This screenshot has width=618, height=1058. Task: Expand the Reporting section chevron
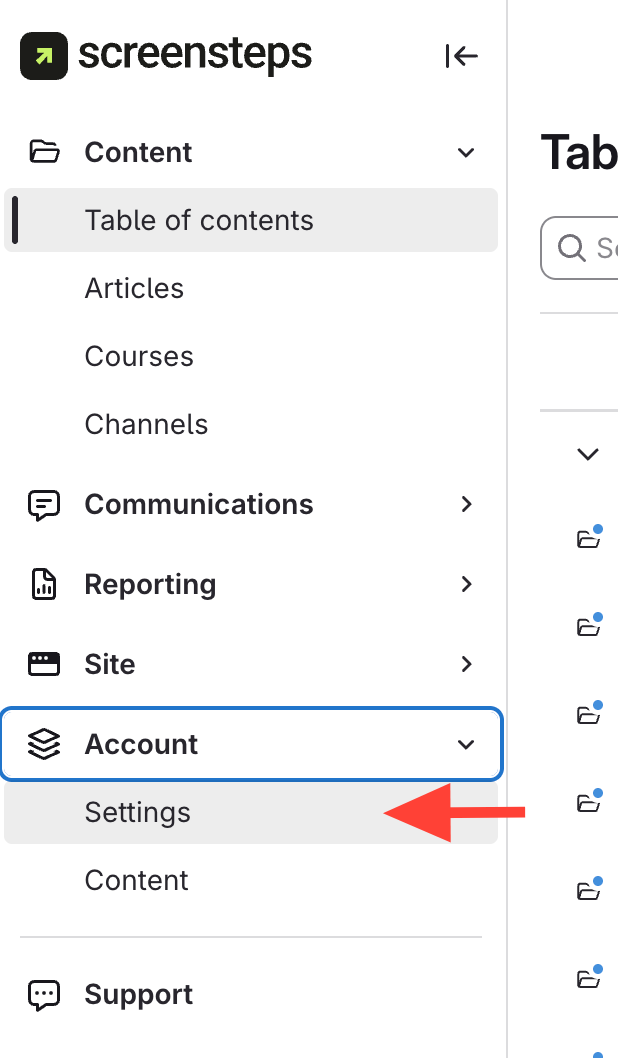(x=466, y=585)
